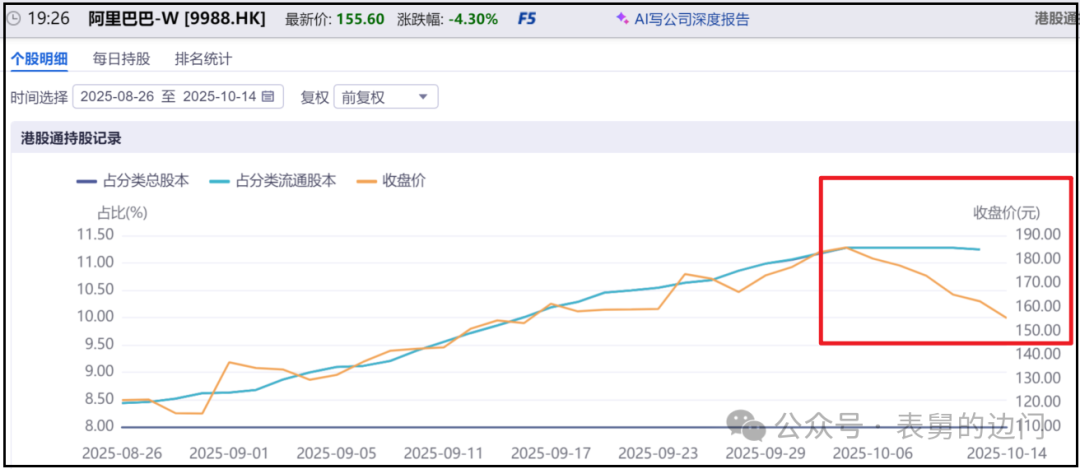Click x-axis date label 2025-09-05
Image resolution: width=1080 pixels, height=469 pixels.
(338, 453)
